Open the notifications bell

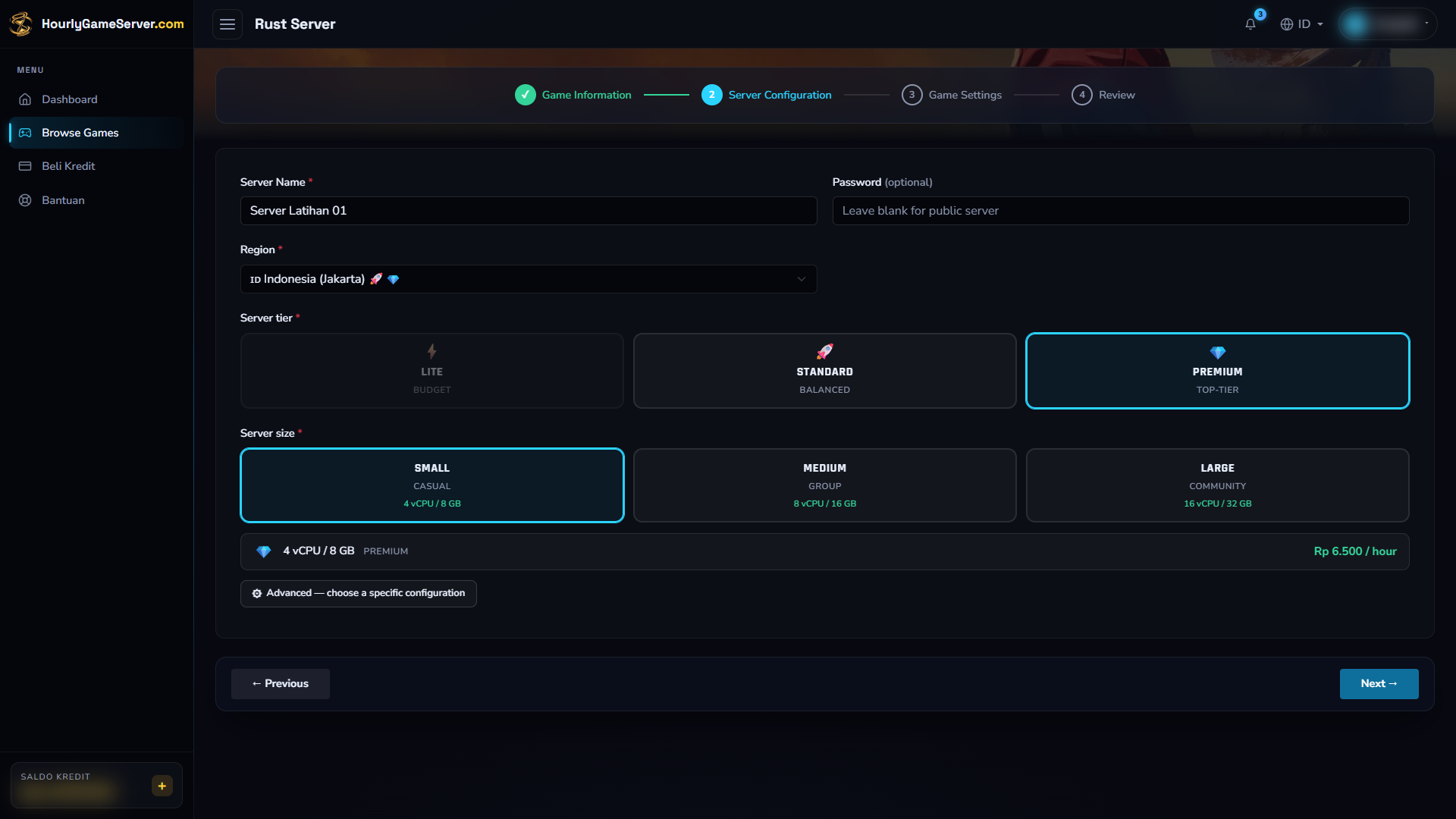coord(1250,24)
